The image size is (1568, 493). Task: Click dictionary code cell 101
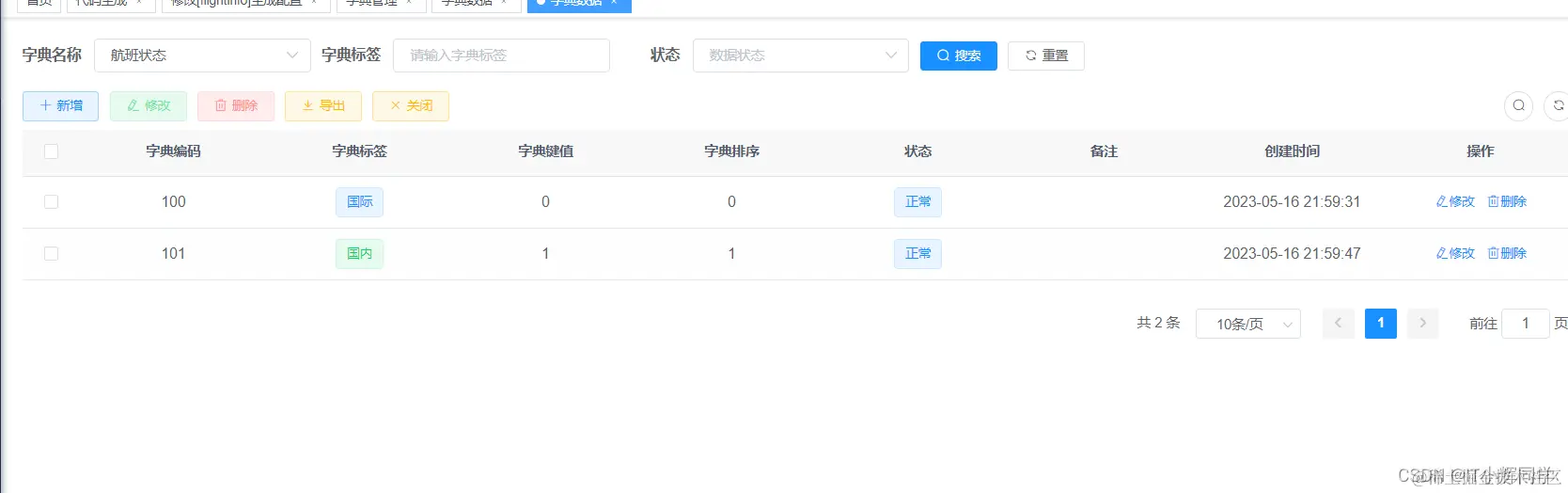tap(173, 254)
